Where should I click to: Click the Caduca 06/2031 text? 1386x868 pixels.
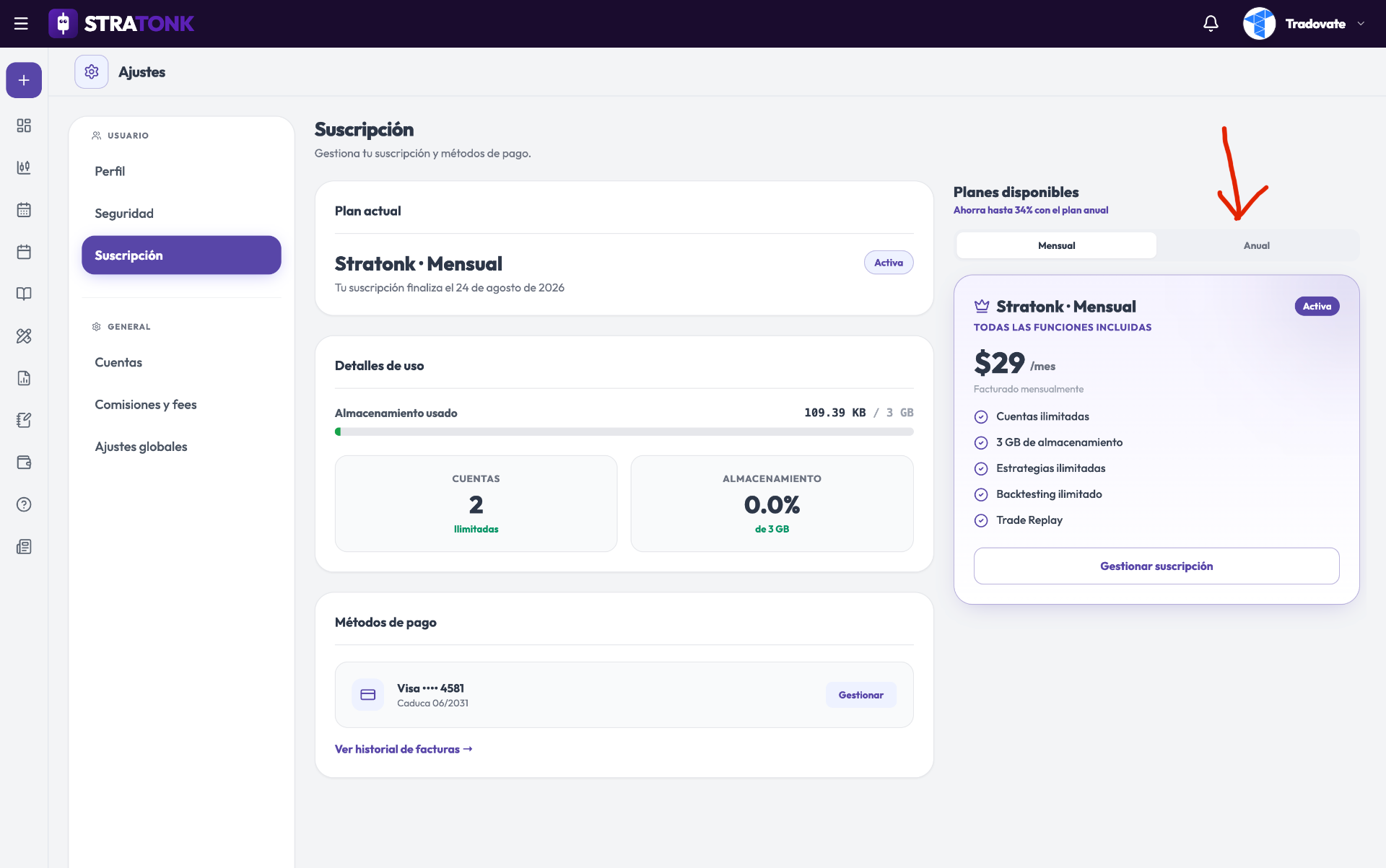pos(432,703)
